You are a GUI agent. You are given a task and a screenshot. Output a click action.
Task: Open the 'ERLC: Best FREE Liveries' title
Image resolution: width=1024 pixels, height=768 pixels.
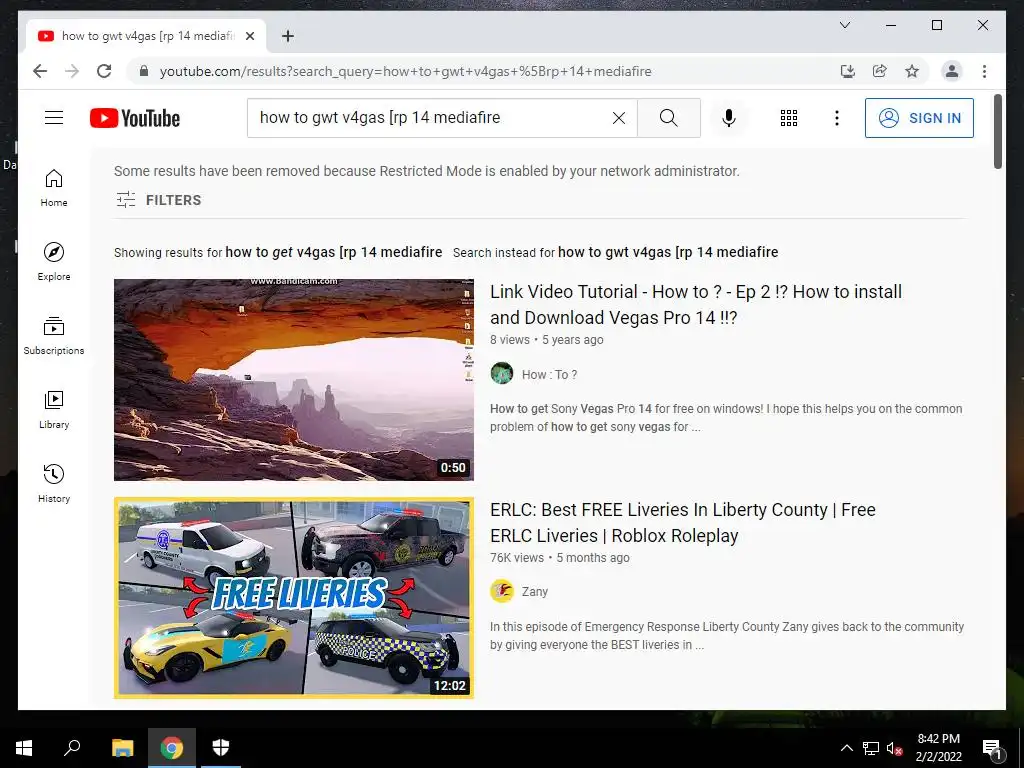[x=682, y=522]
